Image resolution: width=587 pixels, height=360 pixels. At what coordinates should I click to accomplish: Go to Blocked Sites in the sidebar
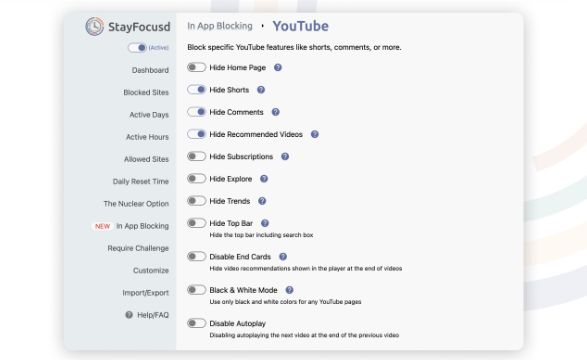[146, 92]
